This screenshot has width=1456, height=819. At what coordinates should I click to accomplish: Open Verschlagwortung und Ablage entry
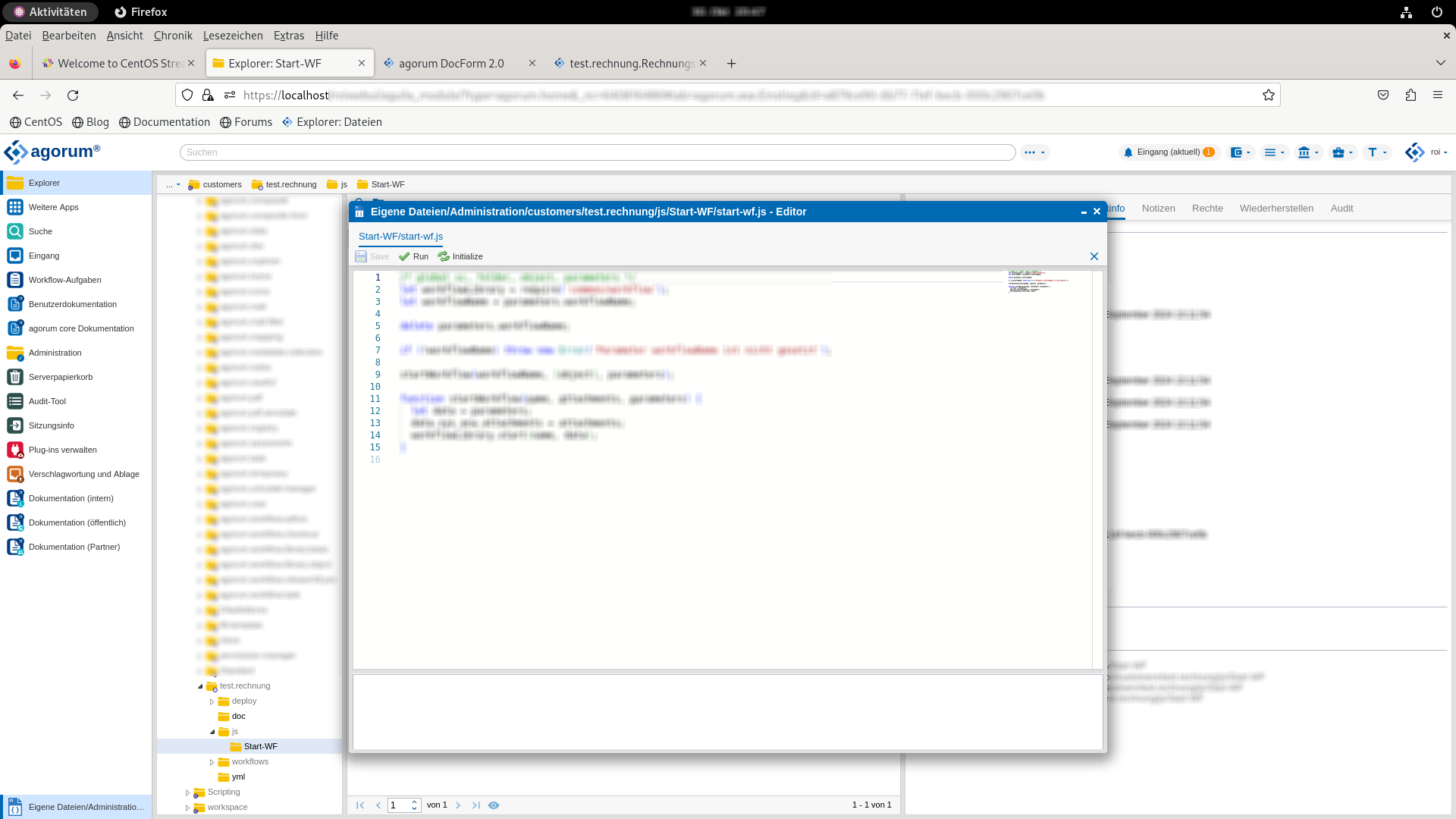76,474
